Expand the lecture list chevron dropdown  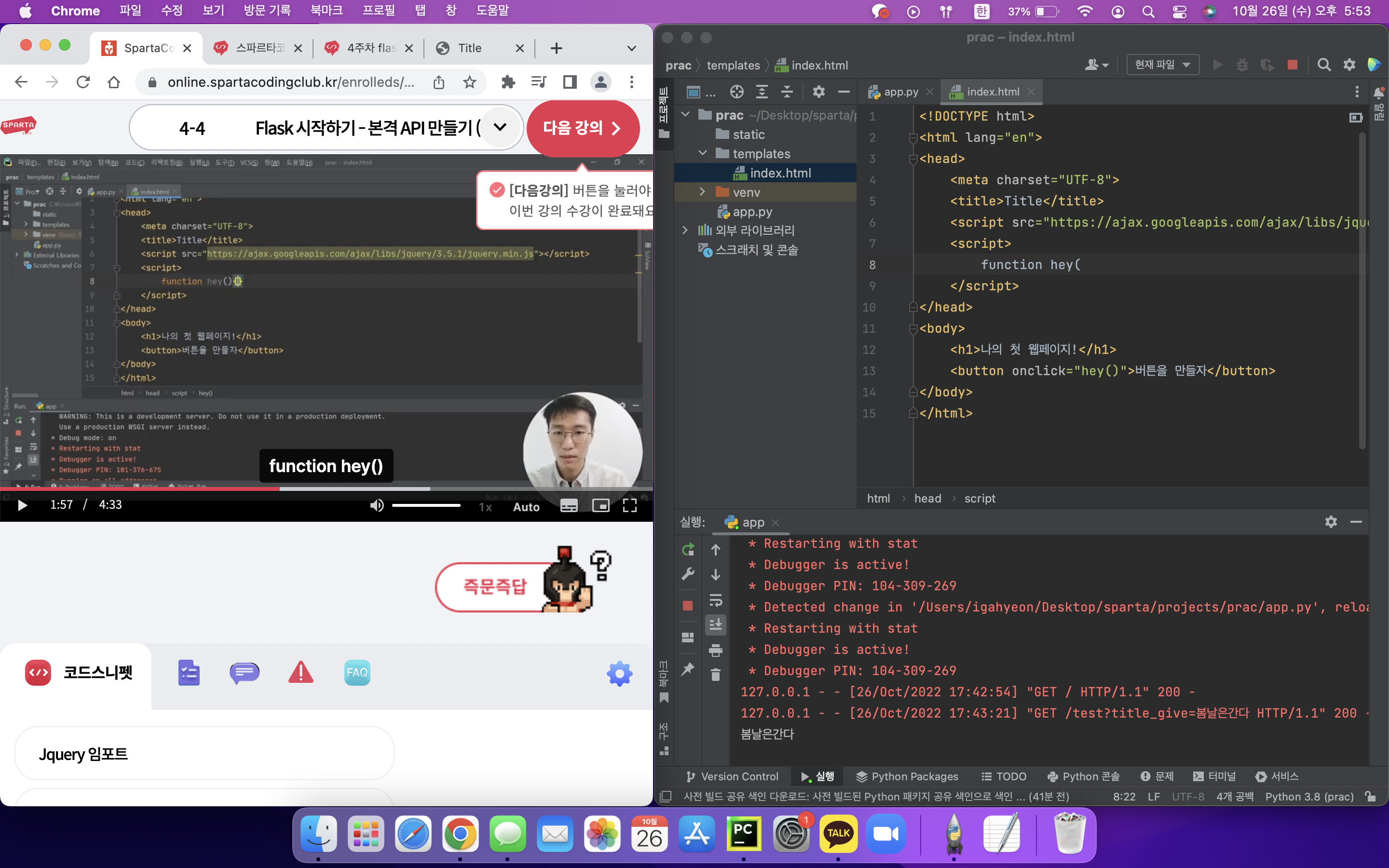click(500, 127)
